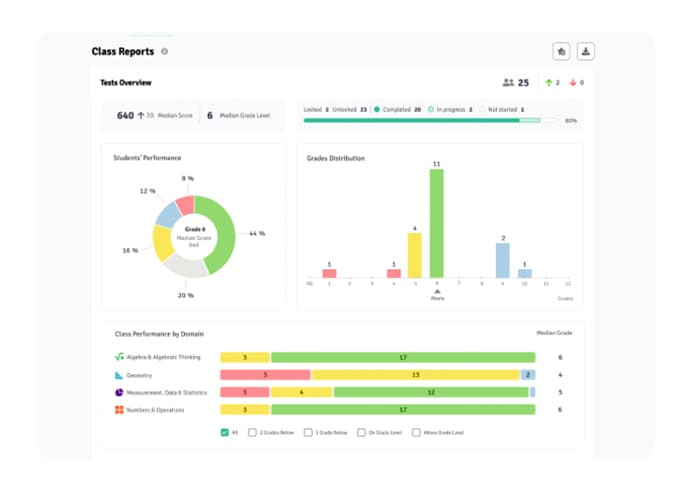Click the download report icon
Screen dimensions: 689x498
click(x=586, y=51)
